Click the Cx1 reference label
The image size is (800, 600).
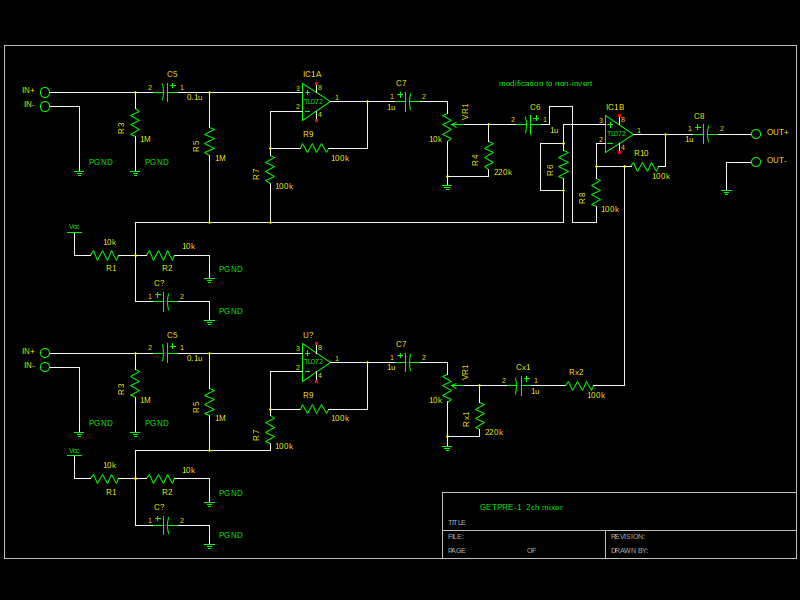click(523, 367)
